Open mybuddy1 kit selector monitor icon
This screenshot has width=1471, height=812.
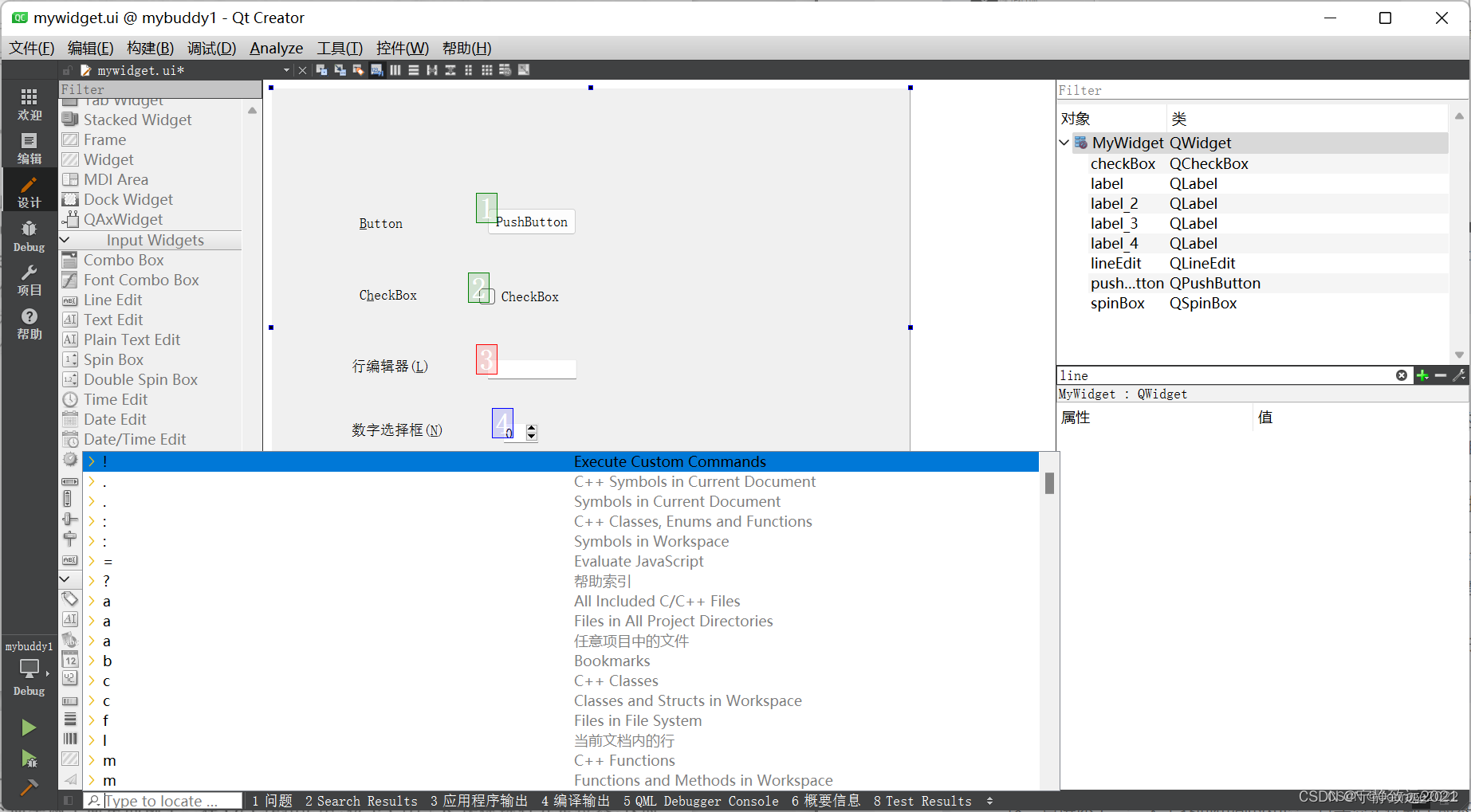click(x=29, y=669)
